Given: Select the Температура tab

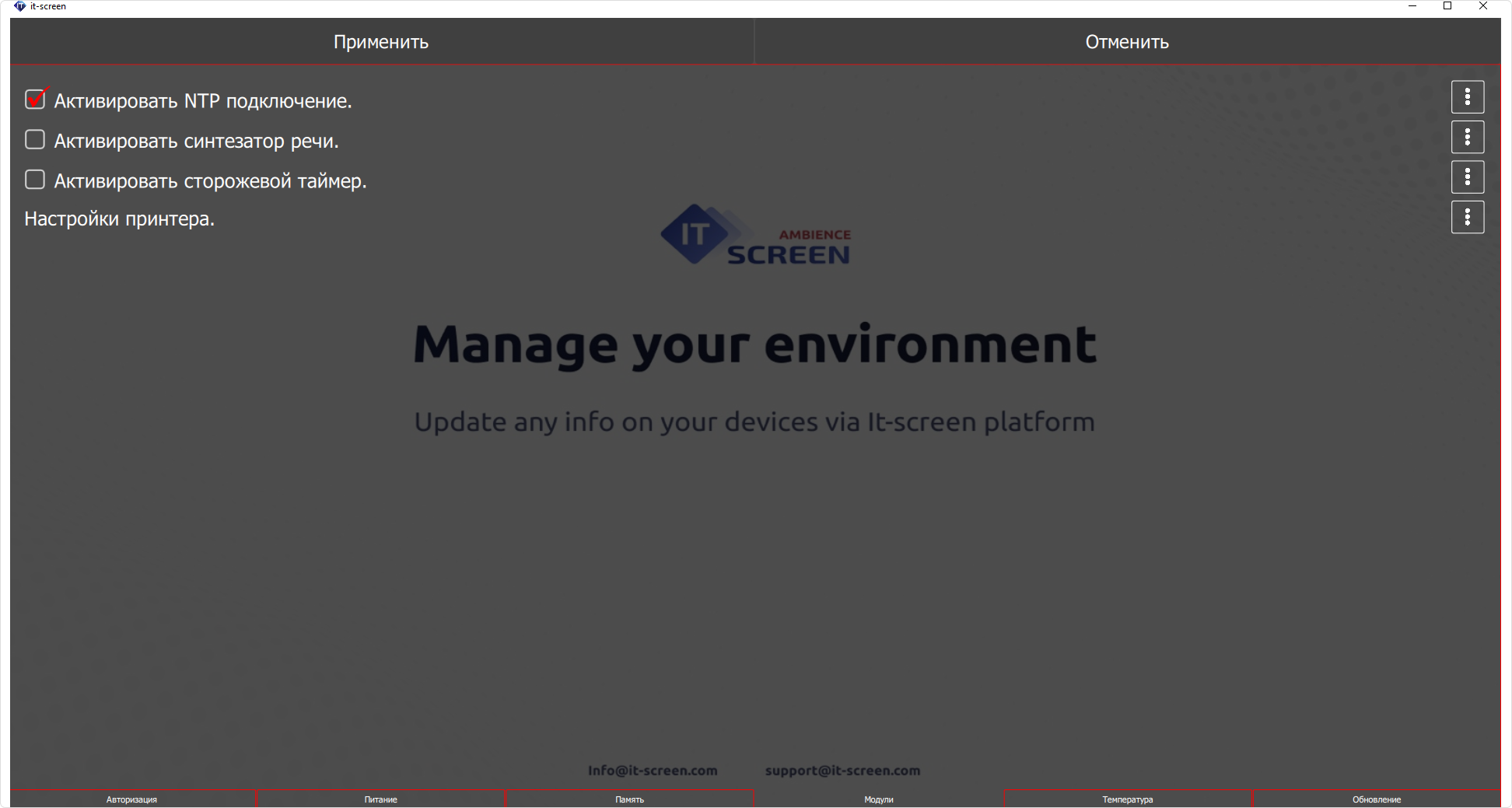Looking at the screenshot, I should [1127, 799].
